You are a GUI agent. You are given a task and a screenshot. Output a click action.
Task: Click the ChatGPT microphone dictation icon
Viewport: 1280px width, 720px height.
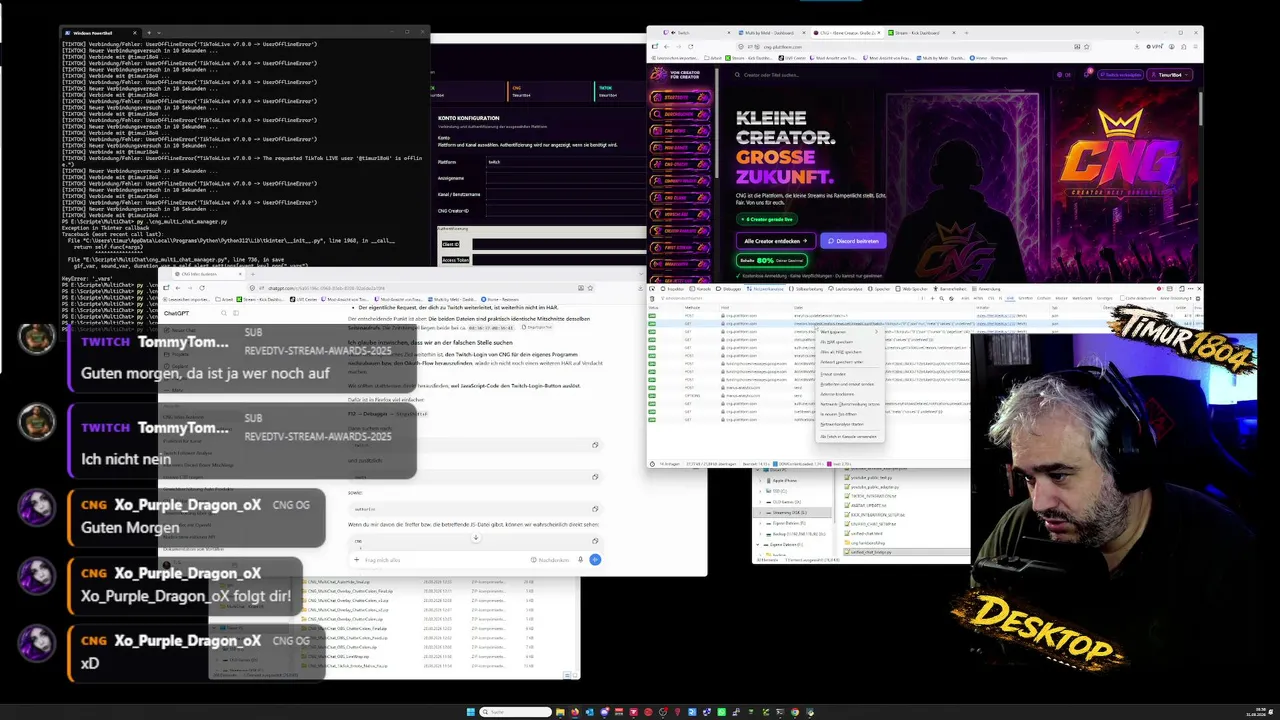coord(580,560)
